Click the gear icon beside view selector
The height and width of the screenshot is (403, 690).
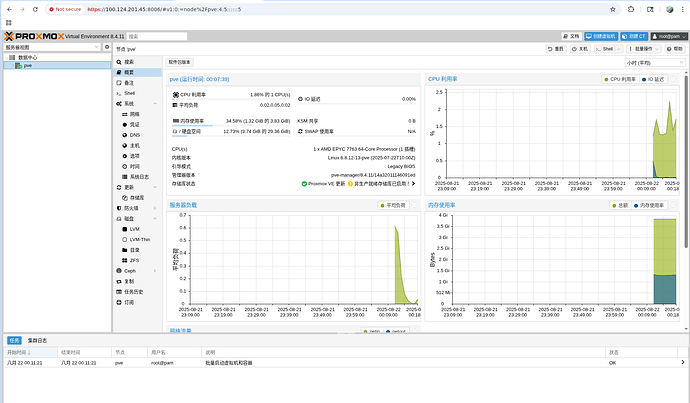pos(107,47)
